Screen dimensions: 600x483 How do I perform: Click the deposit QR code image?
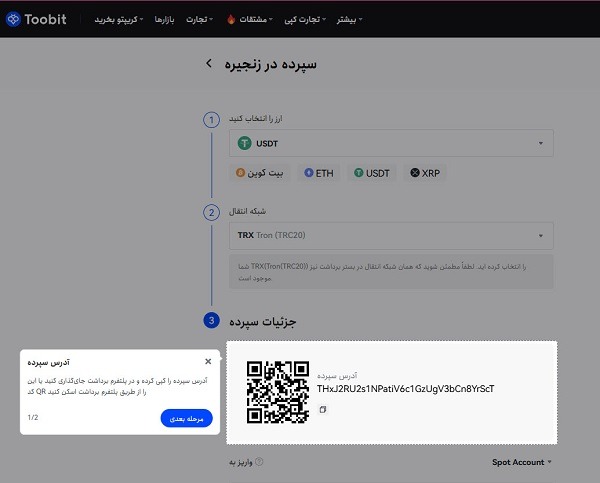point(278,392)
